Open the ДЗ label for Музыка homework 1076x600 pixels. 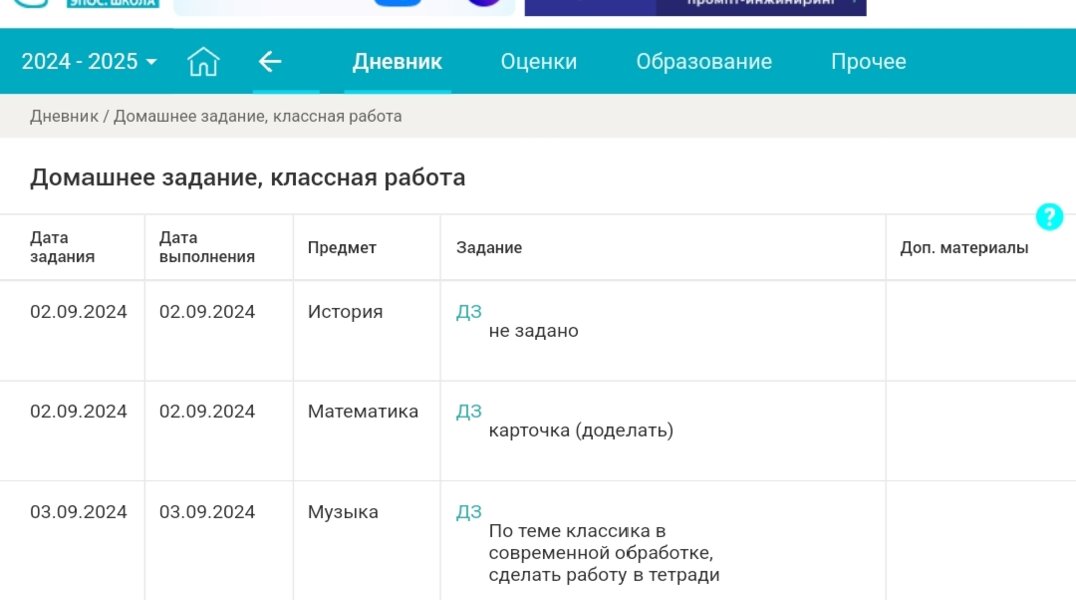coord(471,511)
